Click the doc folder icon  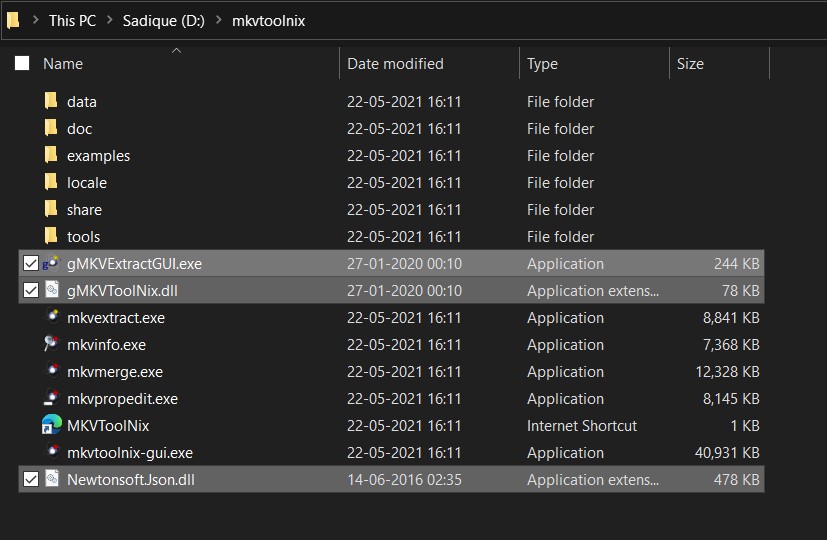(51, 128)
